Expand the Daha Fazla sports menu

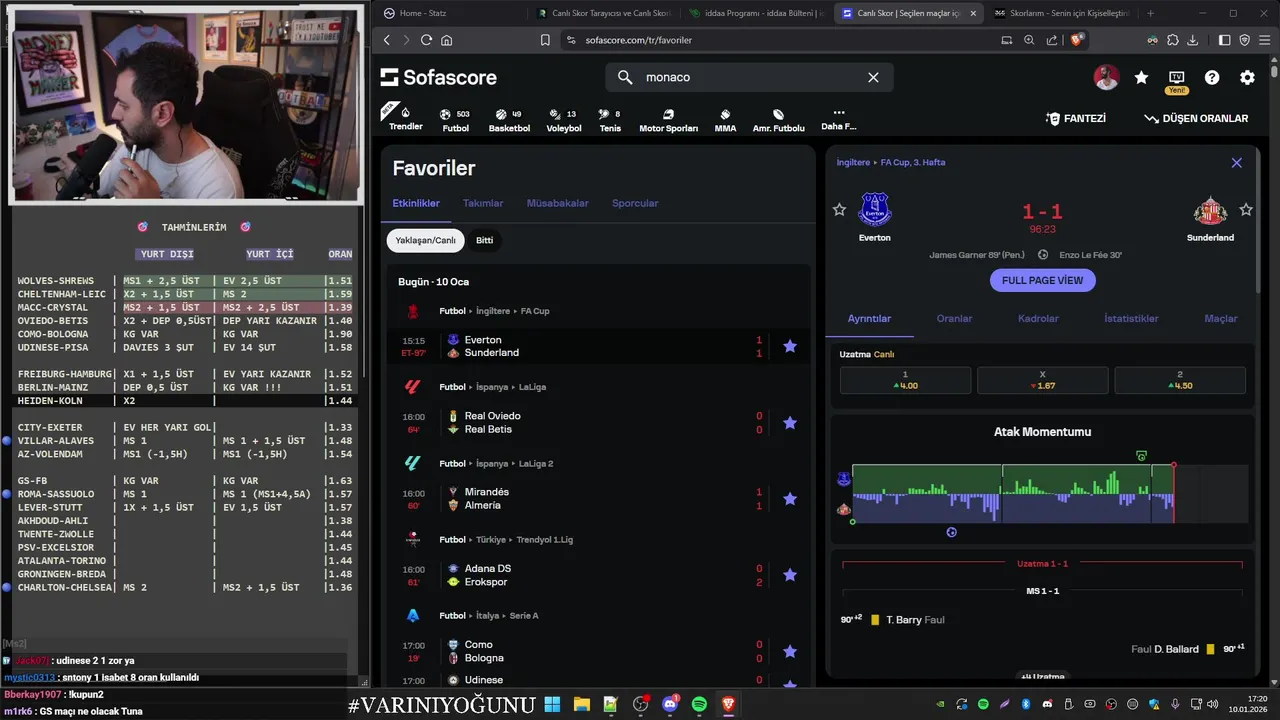(839, 120)
